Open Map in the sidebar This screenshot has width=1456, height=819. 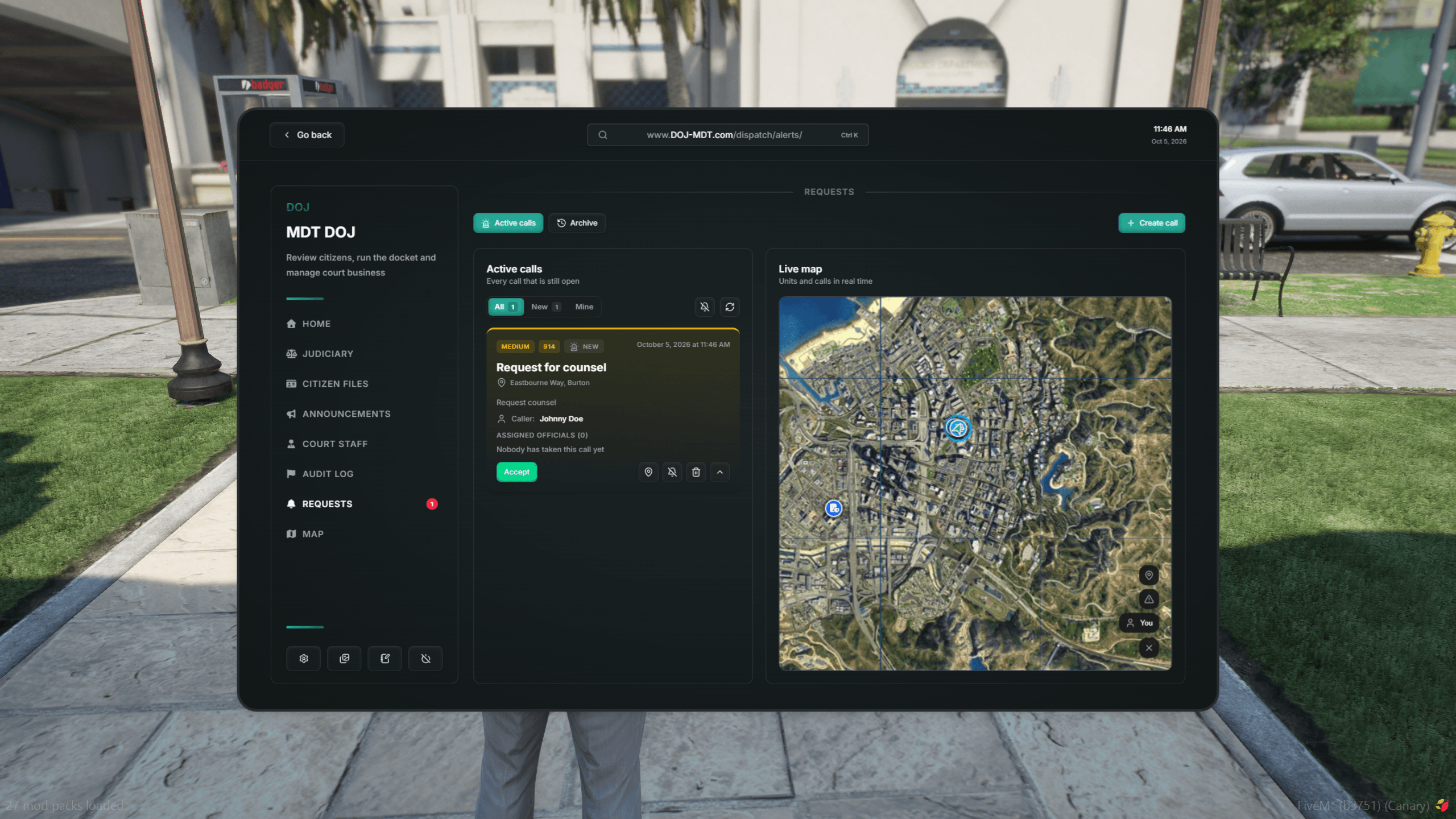point(305,534)
